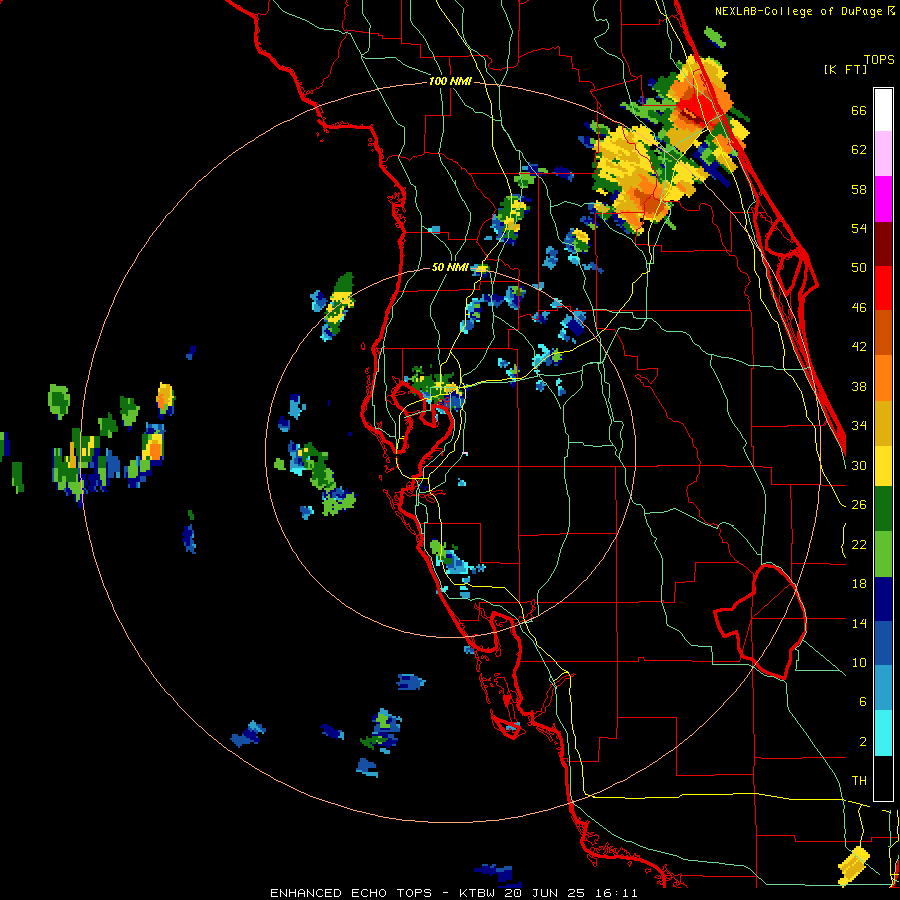Click the 'NEXLAB-College of DuPage' credit text
This screenshot has height=900, width=900.
798,11
